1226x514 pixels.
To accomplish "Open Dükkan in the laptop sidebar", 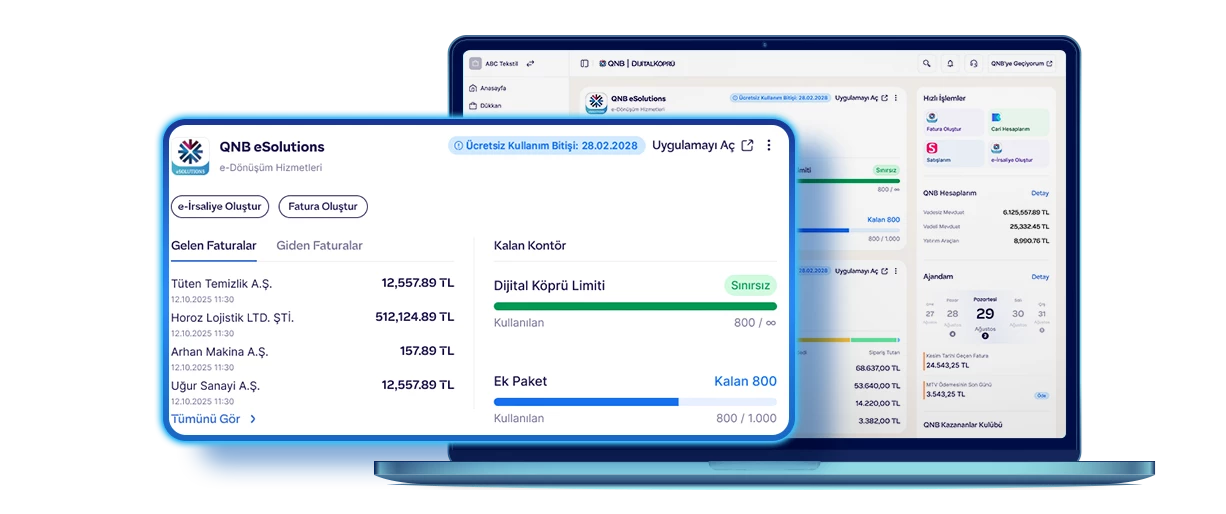I will (489, 105).
